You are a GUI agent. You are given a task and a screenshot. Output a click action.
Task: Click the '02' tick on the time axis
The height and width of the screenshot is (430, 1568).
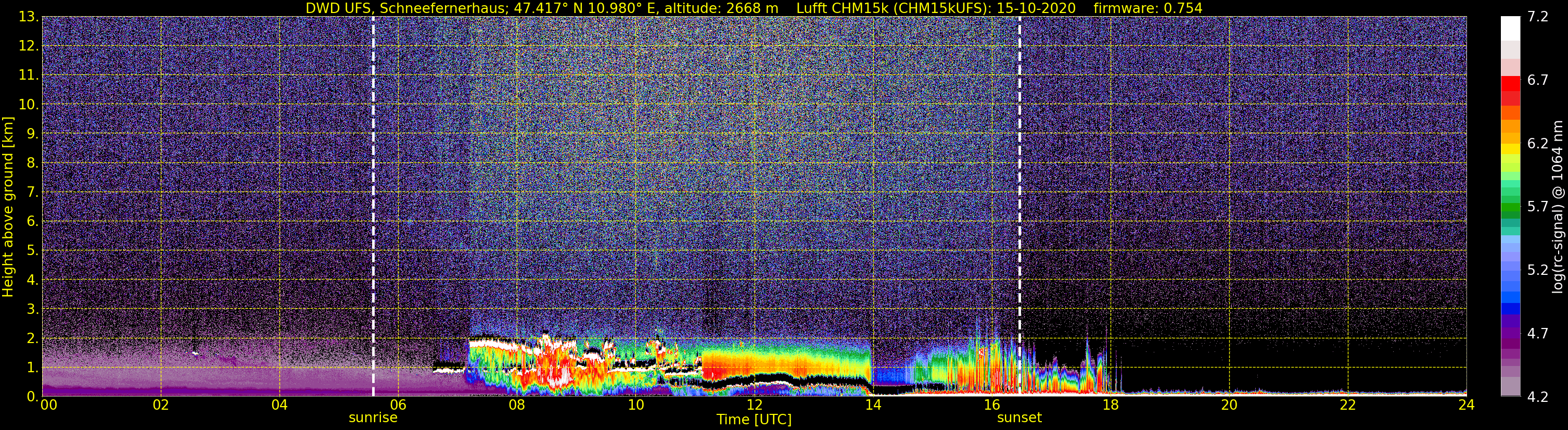(x=161, y=405)
